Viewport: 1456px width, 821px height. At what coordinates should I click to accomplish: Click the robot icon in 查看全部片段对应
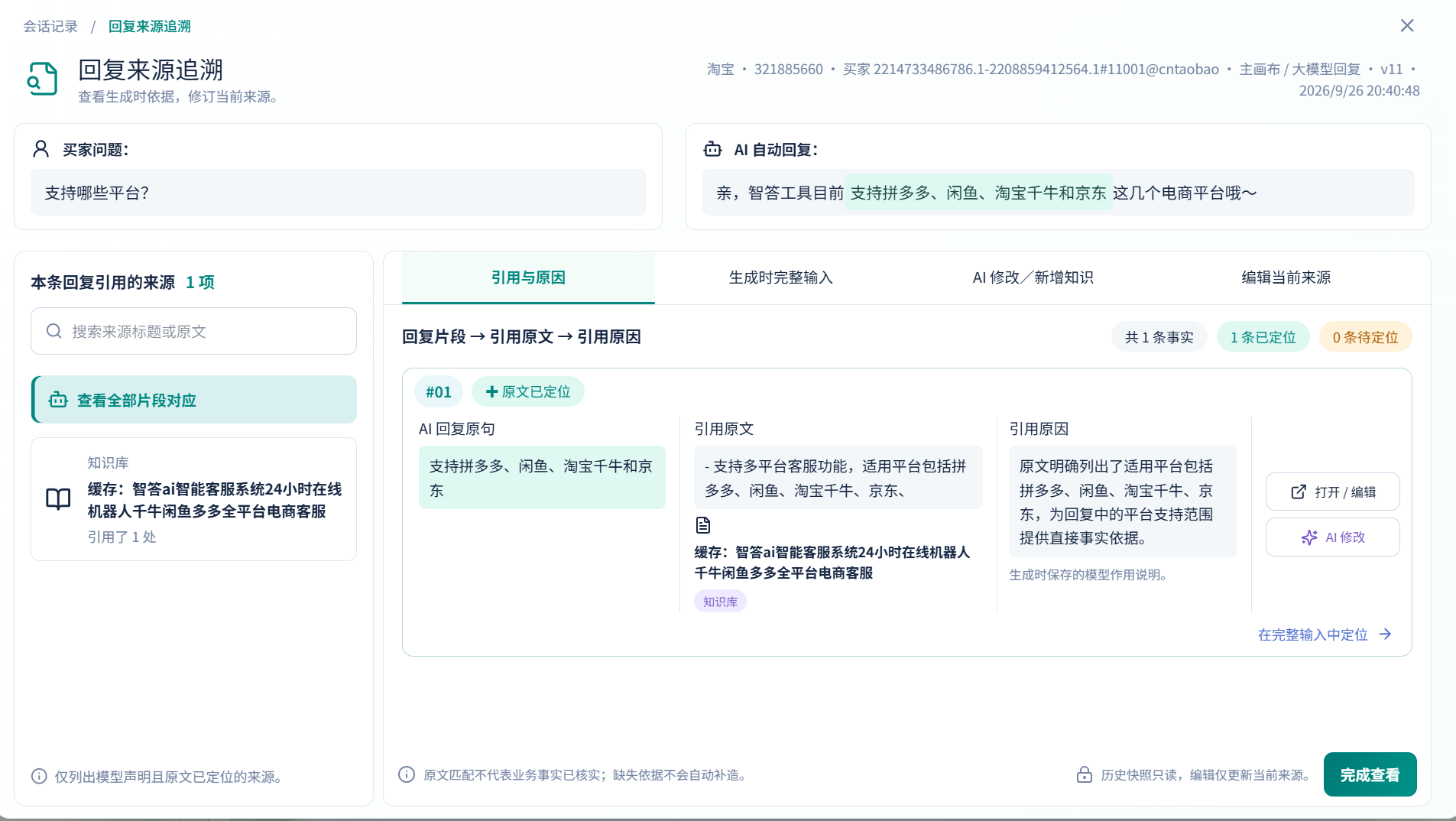tap(58, 400)
